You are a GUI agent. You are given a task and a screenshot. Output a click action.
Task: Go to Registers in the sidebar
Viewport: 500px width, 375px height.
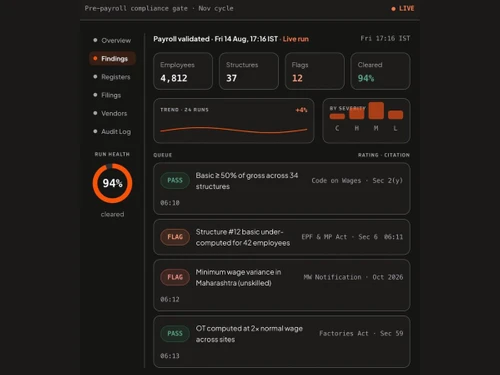tap(112, 77)
